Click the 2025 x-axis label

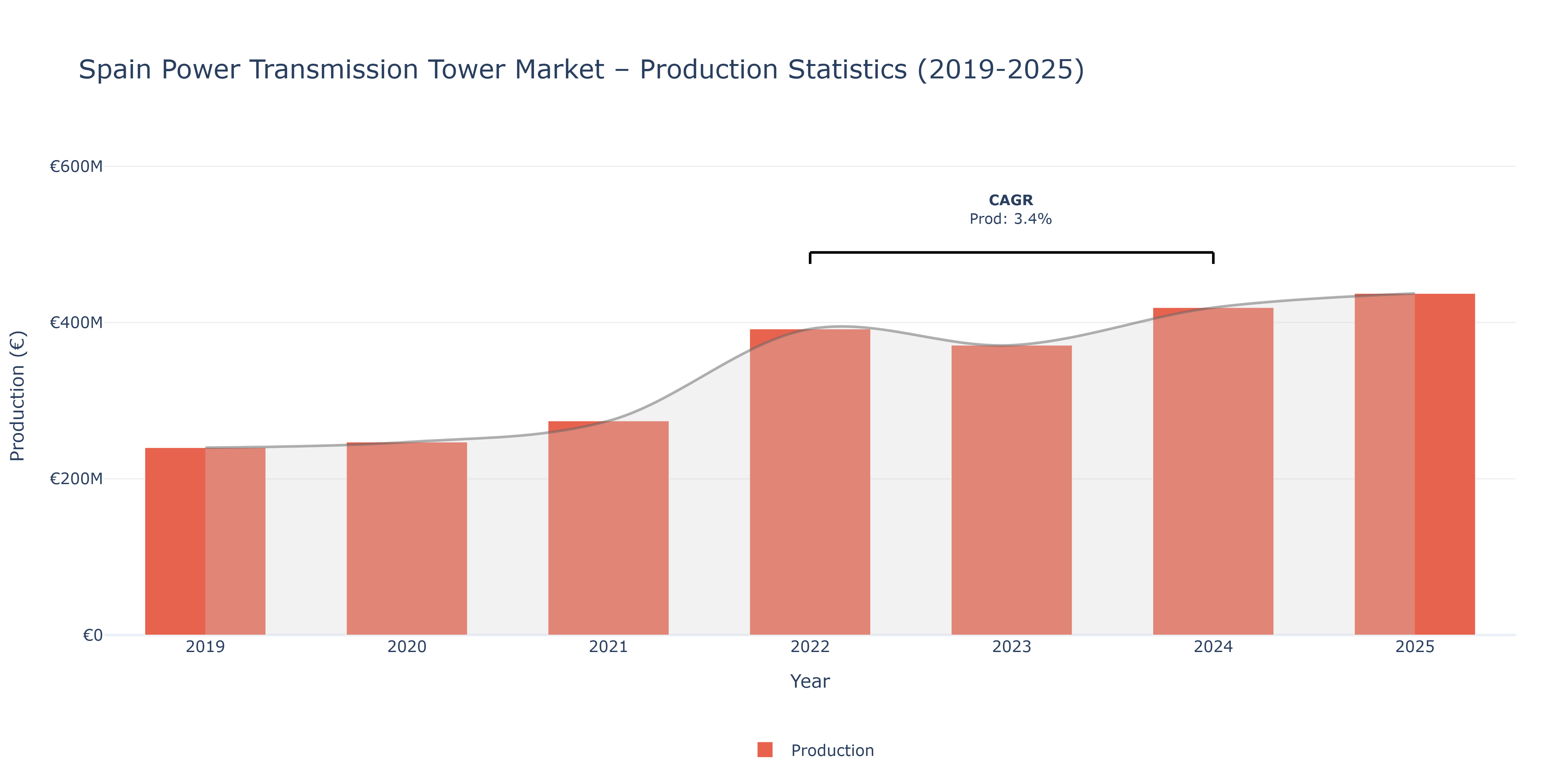tap(1414, 646)
